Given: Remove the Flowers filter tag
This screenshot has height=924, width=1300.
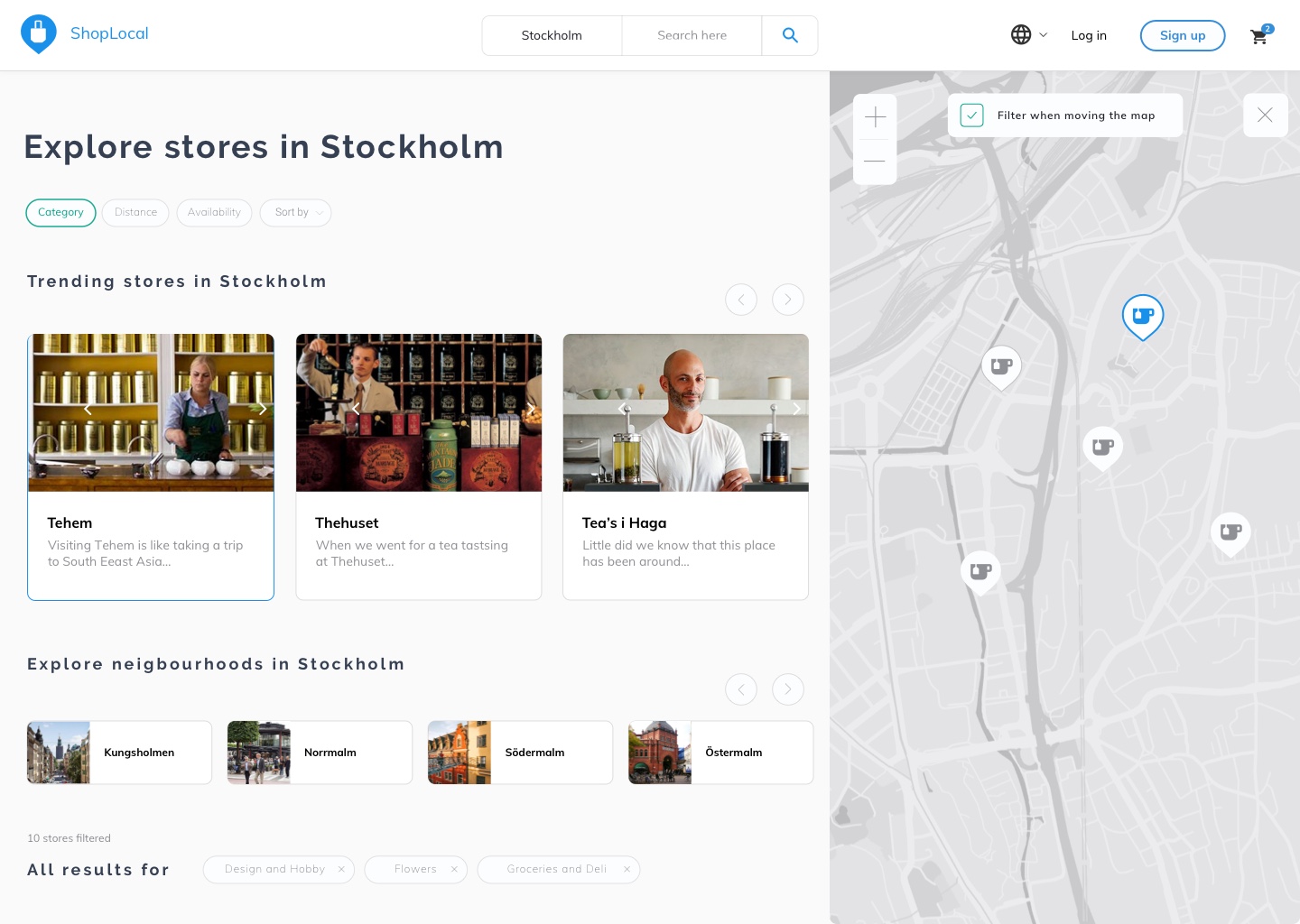Looking at the screenshot, I should coord(454,869).
